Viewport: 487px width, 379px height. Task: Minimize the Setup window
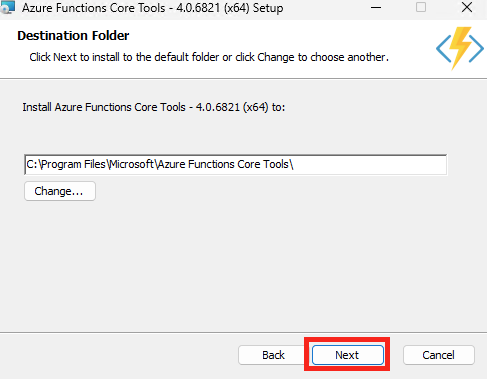[x=376, y=7]
